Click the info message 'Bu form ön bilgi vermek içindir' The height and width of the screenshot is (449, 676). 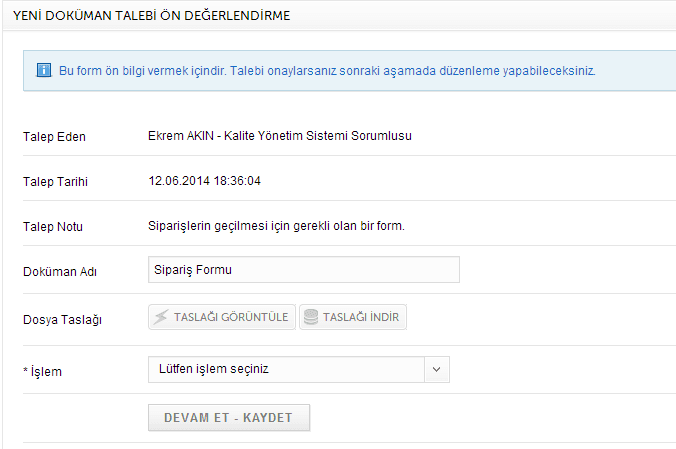pos(142,71)
